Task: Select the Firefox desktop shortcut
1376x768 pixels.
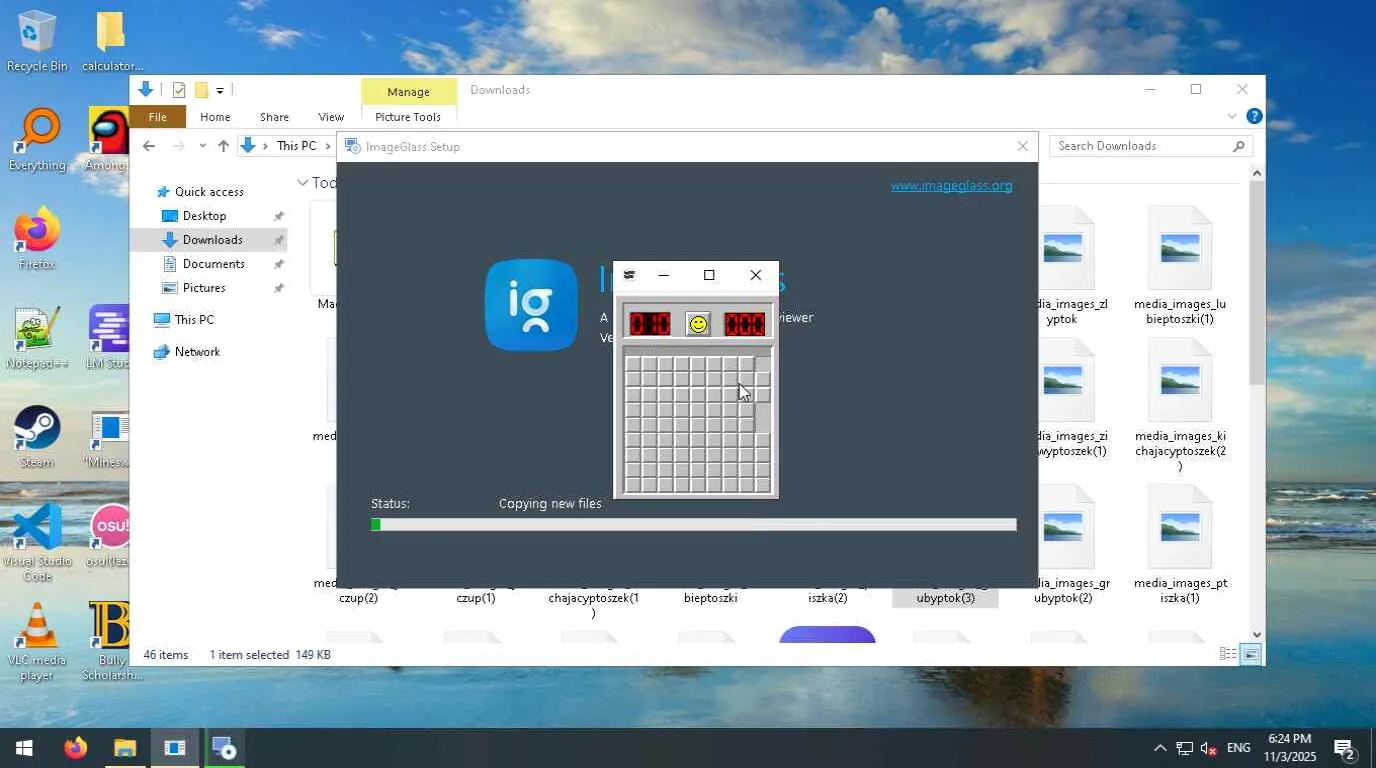Action: (x=37, y=239)
